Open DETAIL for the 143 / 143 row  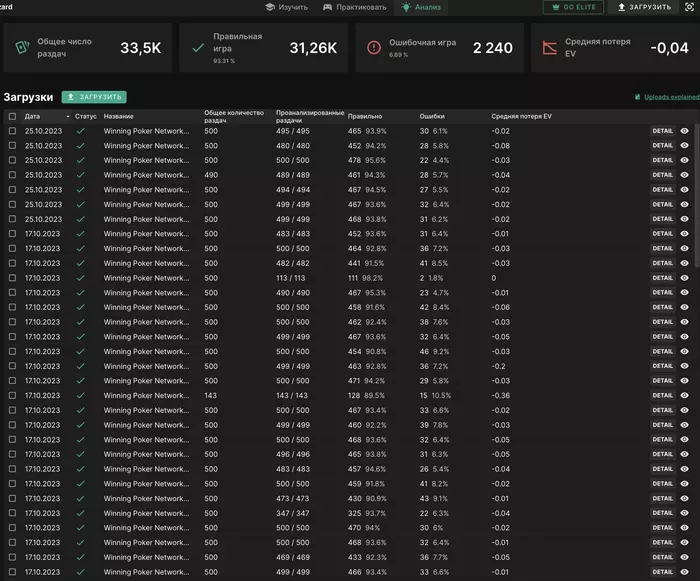662,395
